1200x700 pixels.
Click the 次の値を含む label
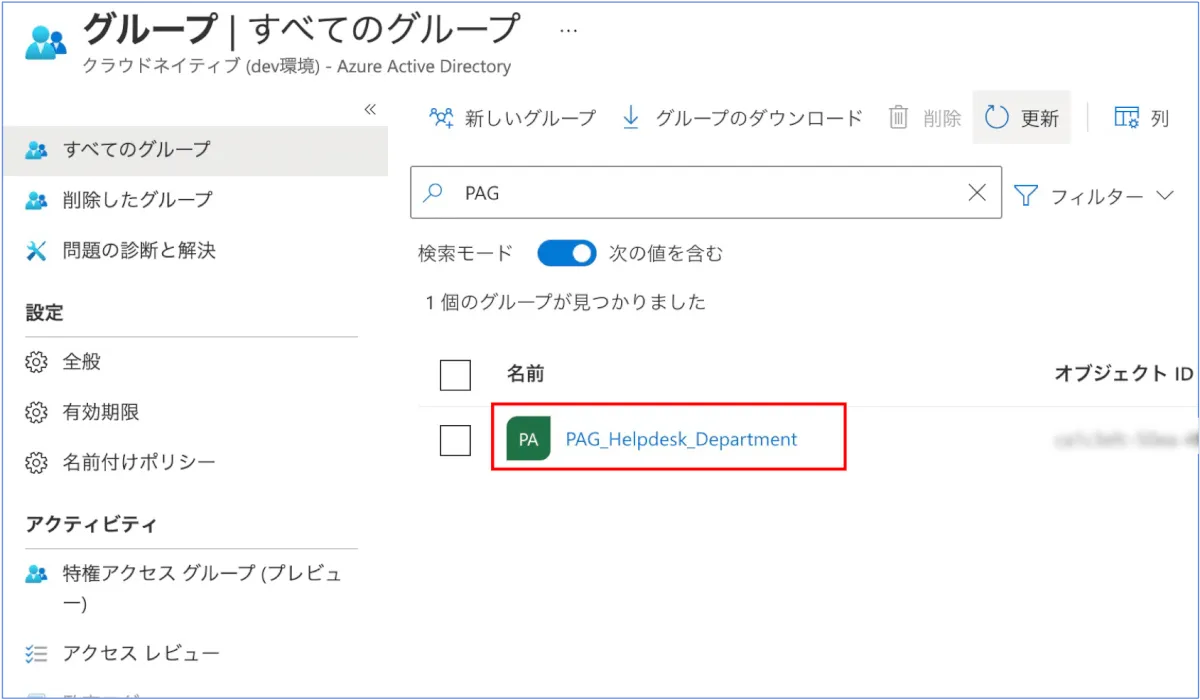[x=666, y=254]
